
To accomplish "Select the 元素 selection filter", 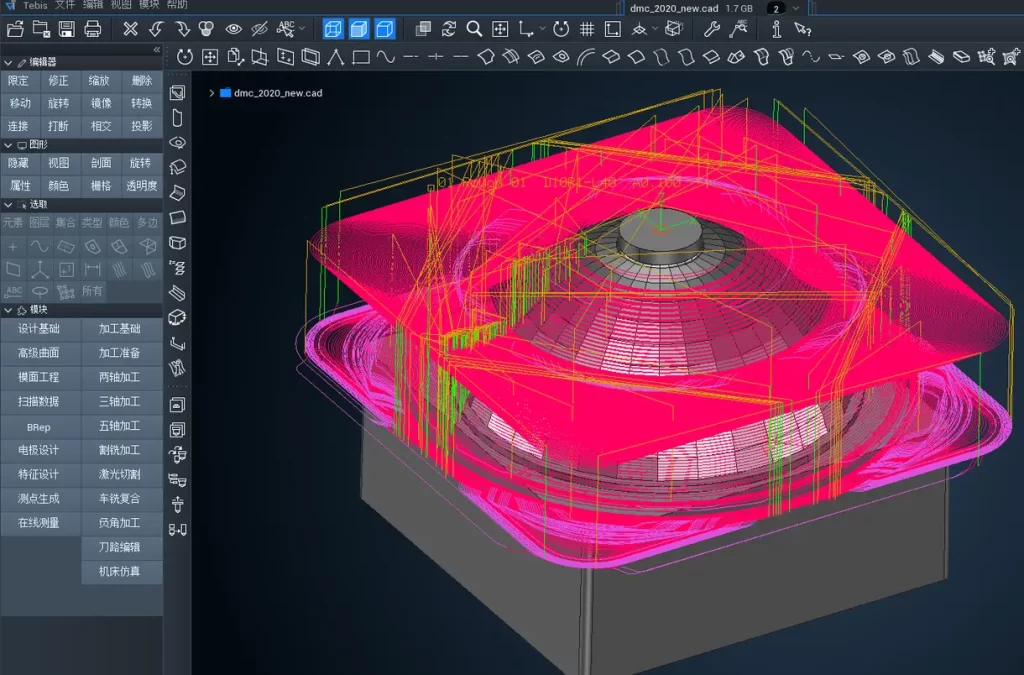I will (12, 223).
